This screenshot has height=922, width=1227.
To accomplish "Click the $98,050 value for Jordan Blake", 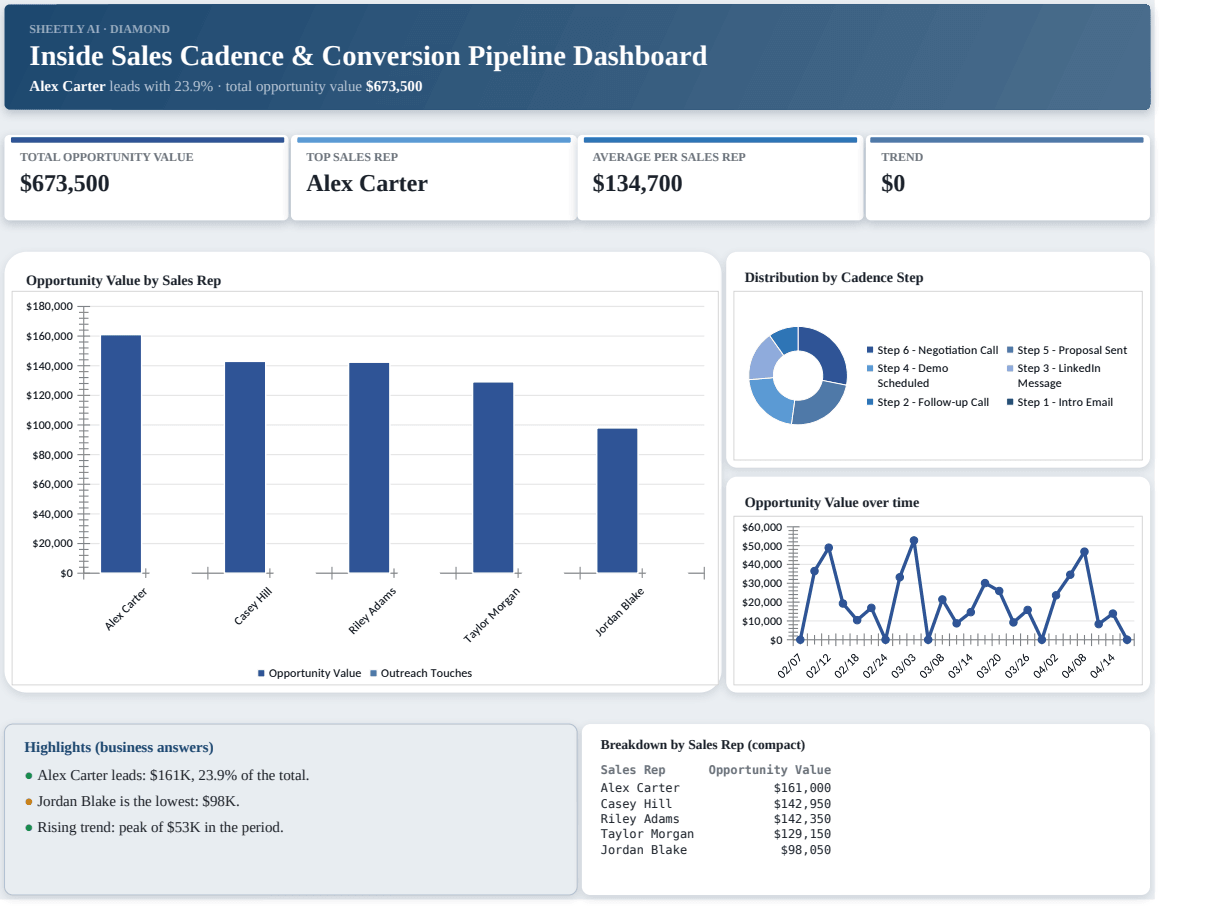I will (806, 850).
